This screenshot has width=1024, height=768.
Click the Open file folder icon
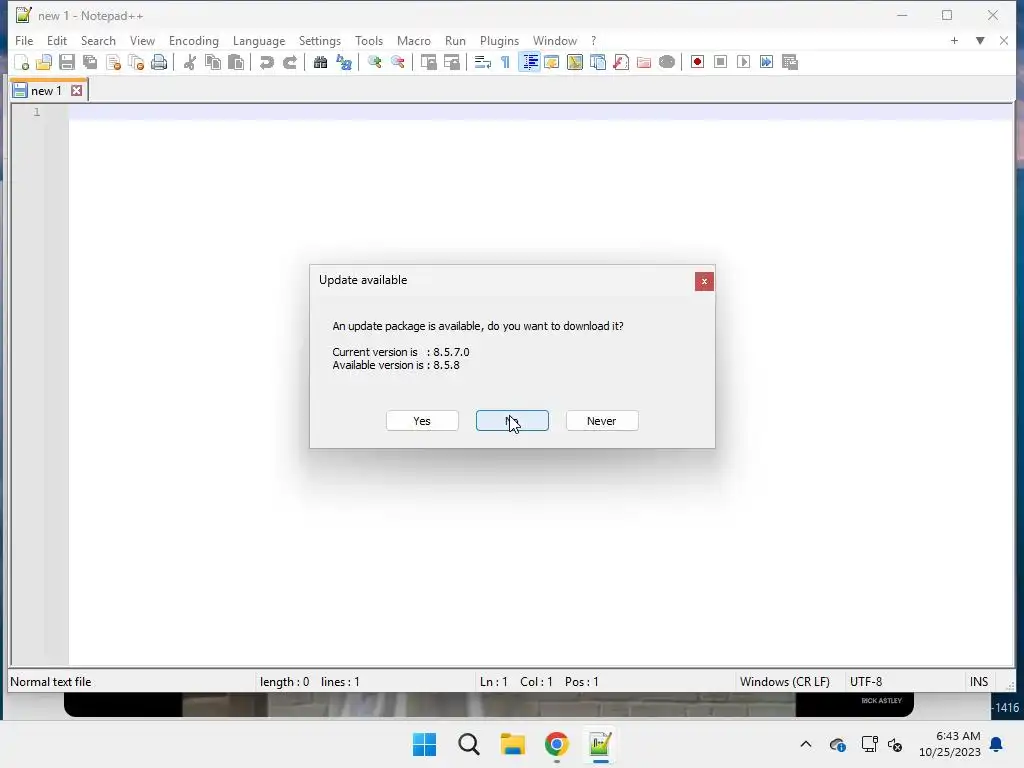pyautogui.click(x=44, y=62)
